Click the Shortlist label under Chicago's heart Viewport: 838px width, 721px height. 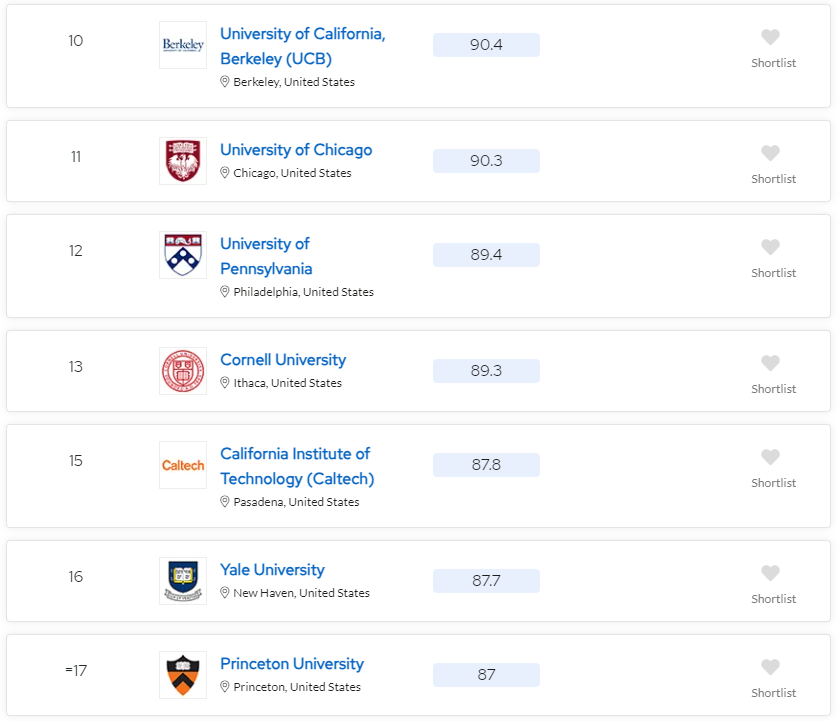point(773,179)
